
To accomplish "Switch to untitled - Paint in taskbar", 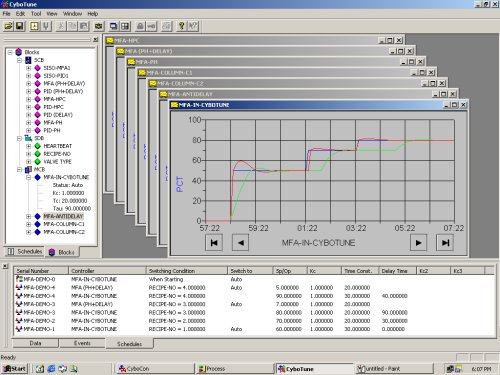I will (x=394, y=369).
